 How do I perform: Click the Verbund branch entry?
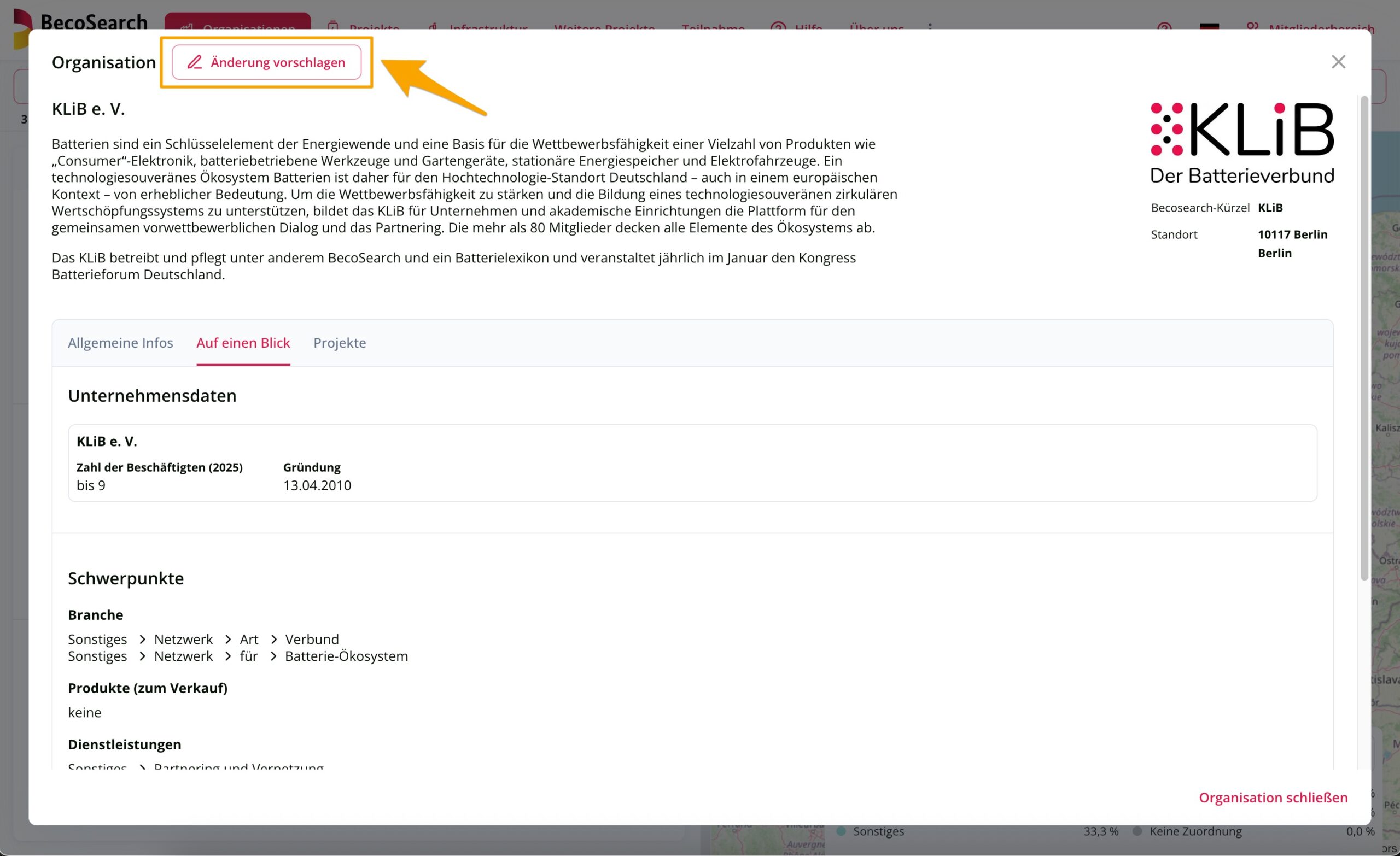(x=312, y=639)
